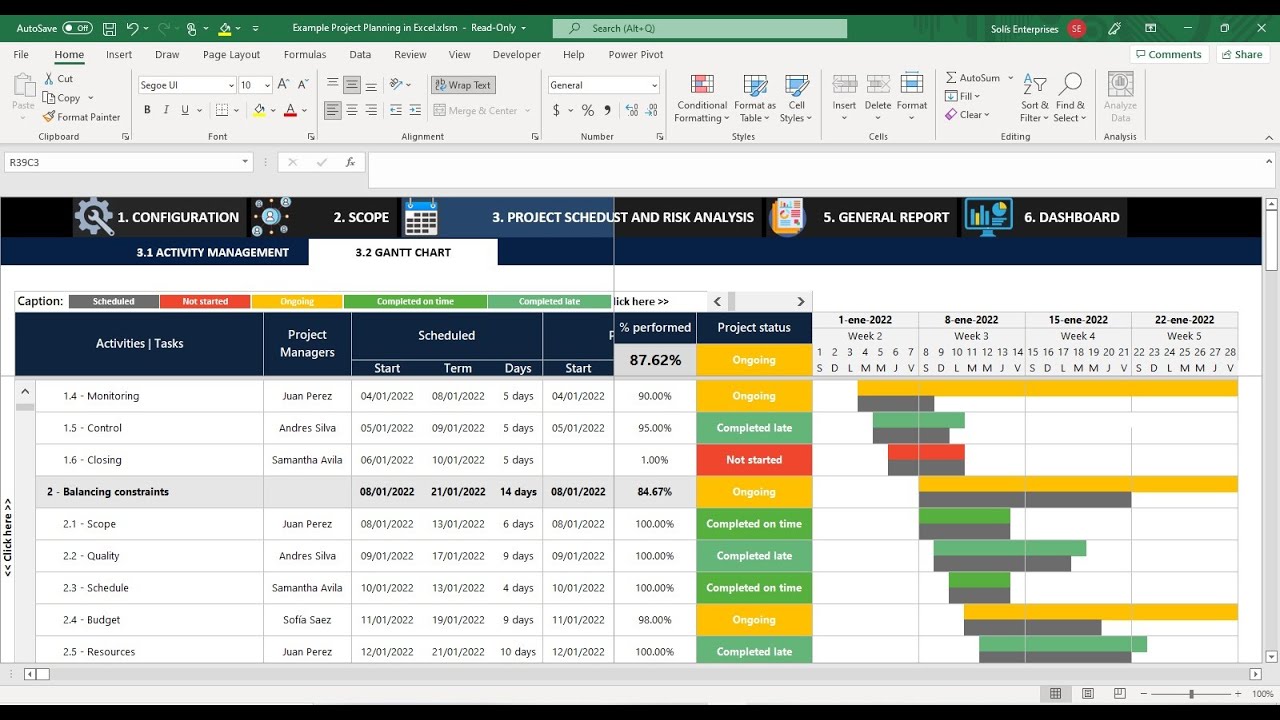The width and height of the screenshot is (1280, 720).
Task: Go to the 5. General Report section
Action: coord(886,217)
